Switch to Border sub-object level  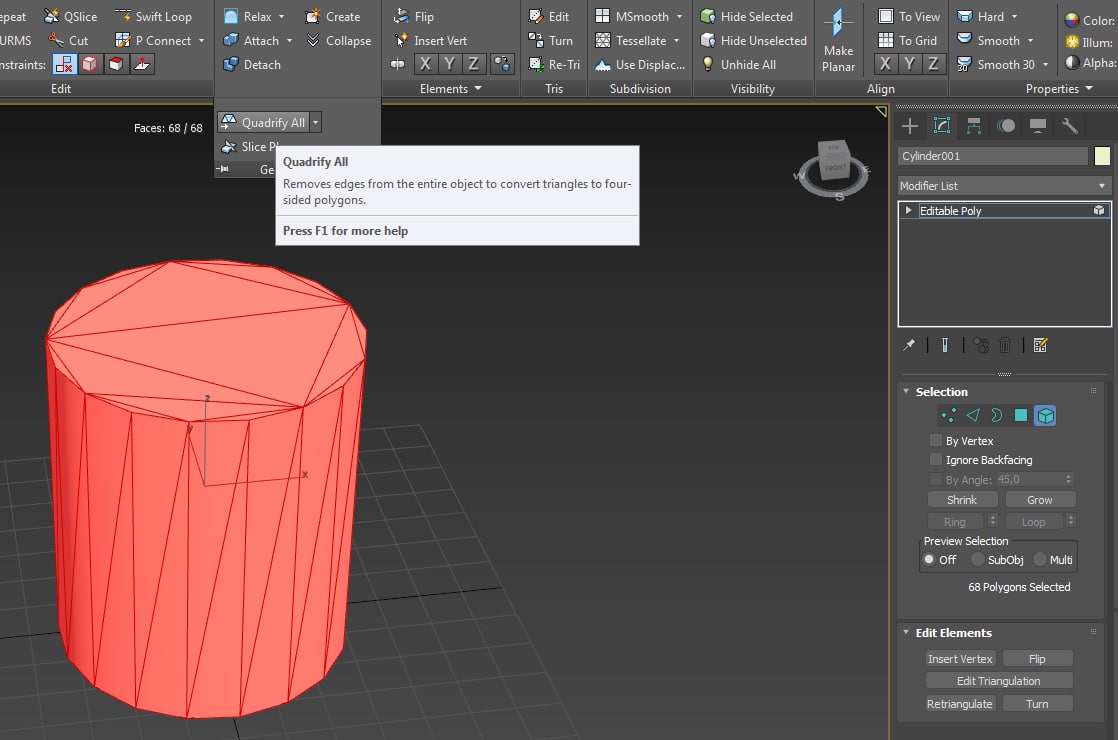[x=997, y=416]
